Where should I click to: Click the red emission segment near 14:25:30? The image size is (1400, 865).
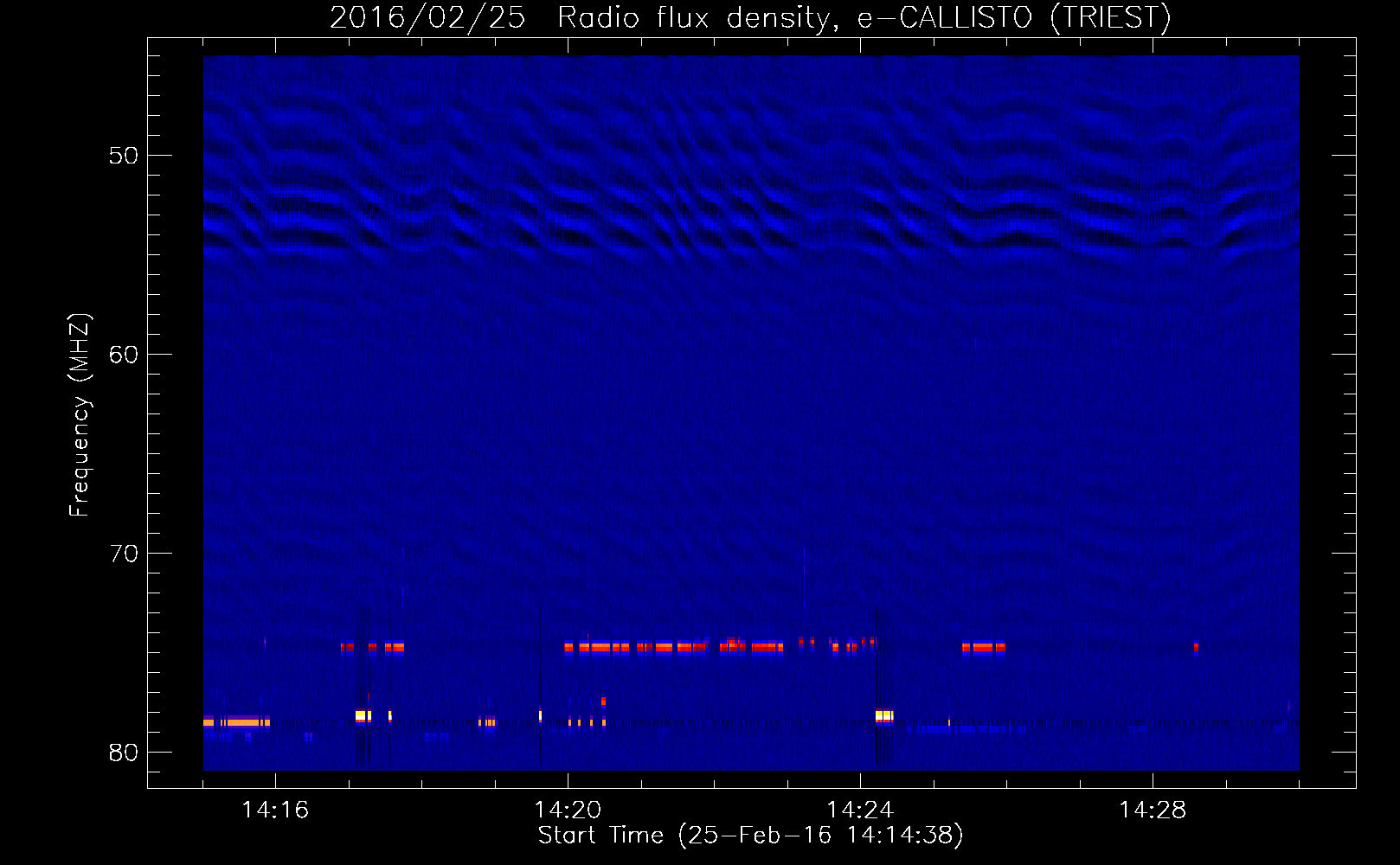tap(984, 647)
